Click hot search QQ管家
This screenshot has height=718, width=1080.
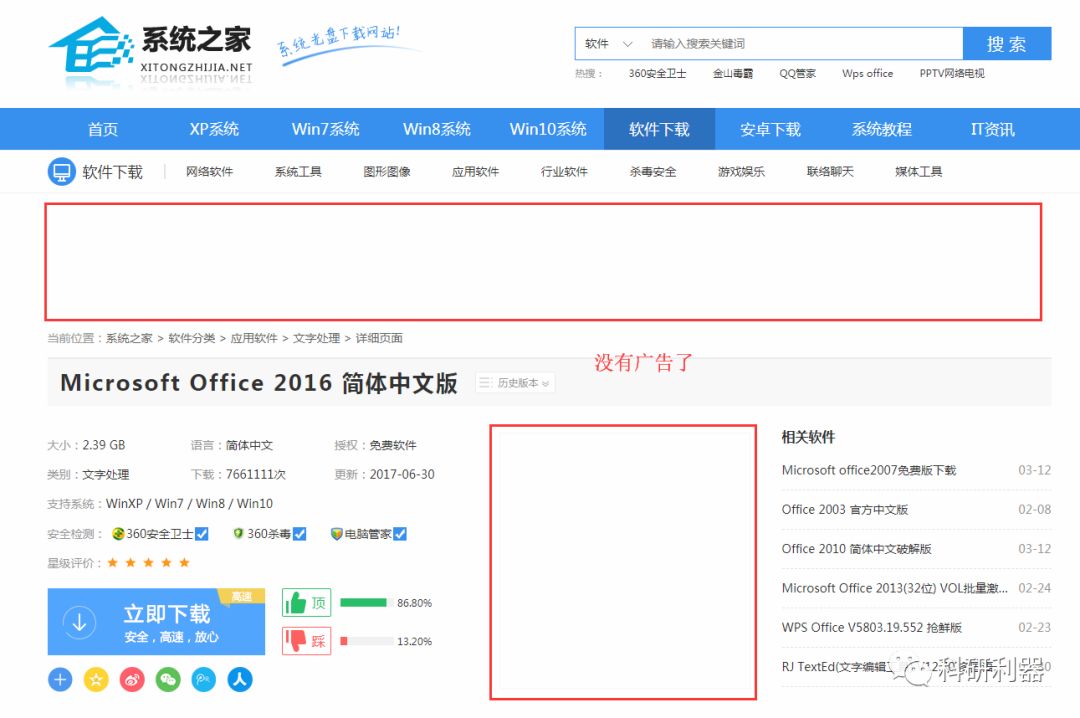[798, 74]
